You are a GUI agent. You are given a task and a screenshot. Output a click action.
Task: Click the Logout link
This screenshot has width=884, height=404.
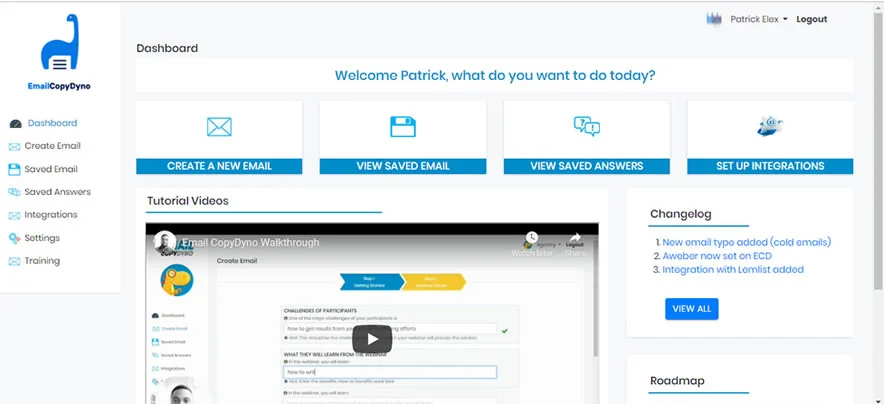pos(811,19)
